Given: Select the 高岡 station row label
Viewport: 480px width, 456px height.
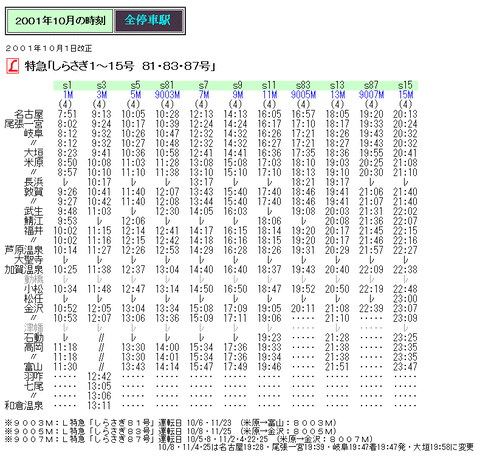Looking at the screenshot, I should click(34, 347).
